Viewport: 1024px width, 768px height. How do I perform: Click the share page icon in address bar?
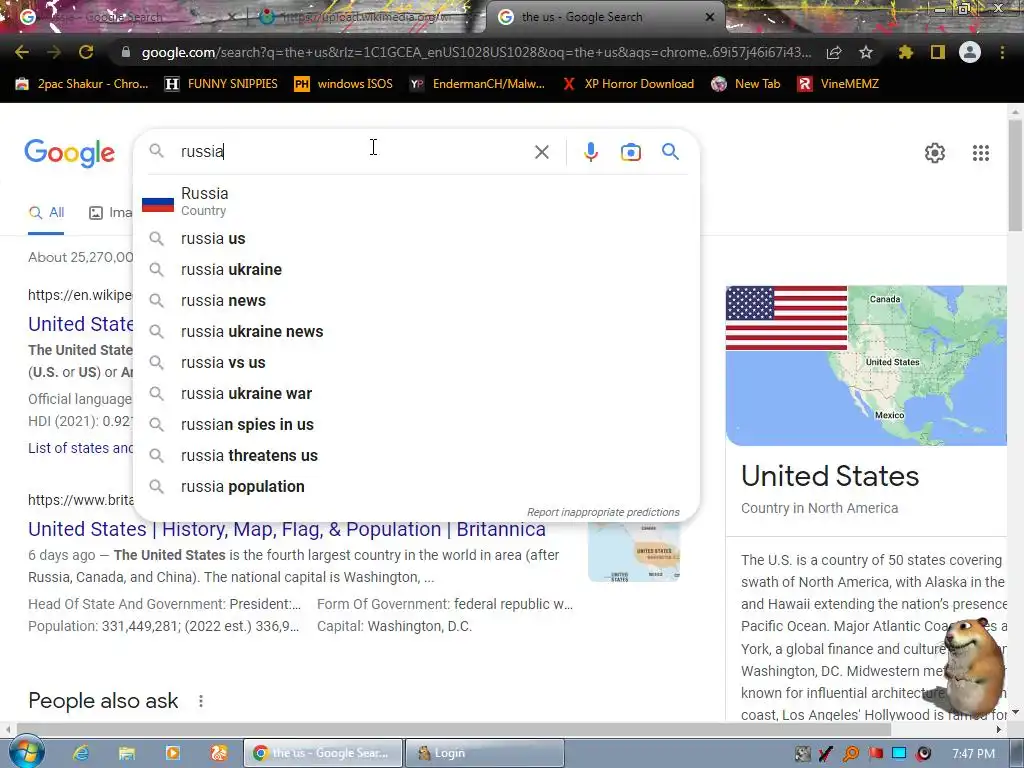(834, 52)
